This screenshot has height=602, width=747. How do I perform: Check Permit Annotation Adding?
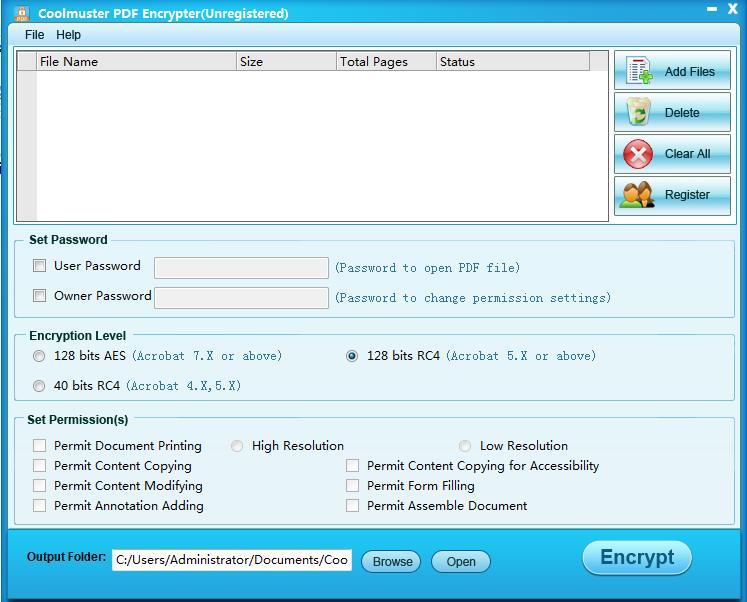coord(40,505)
